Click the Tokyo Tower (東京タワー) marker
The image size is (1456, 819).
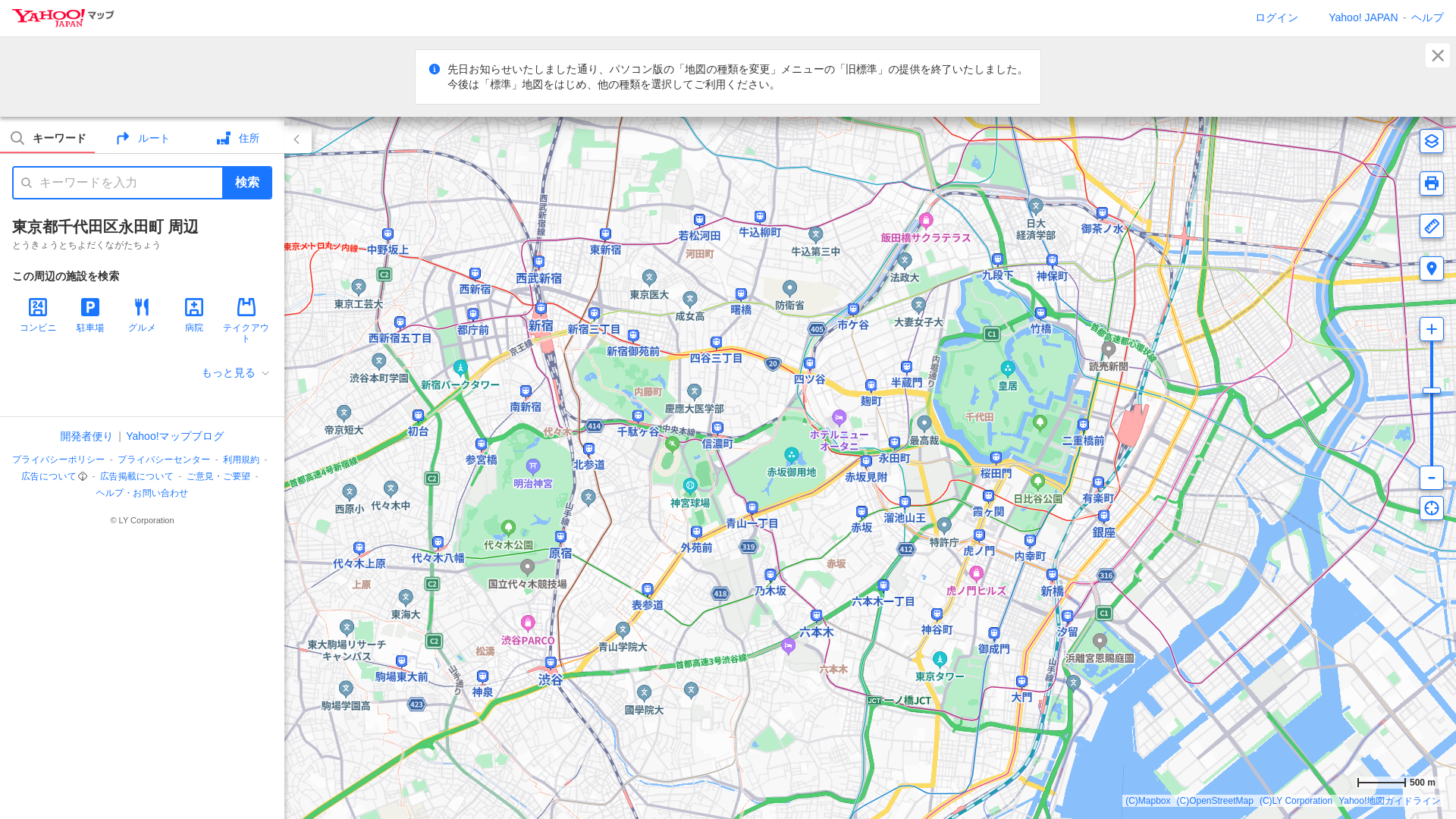[x=940, y=659]
